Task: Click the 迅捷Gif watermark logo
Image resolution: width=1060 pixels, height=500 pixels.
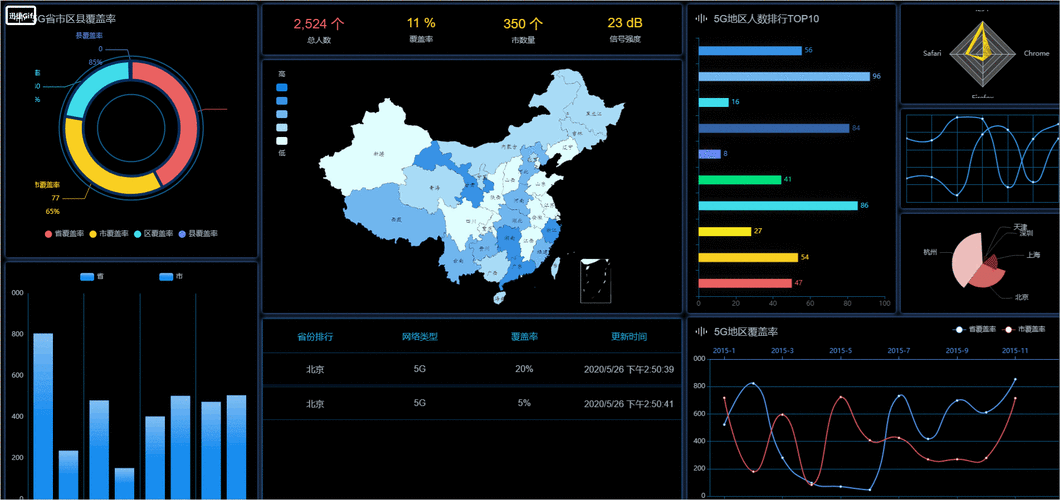Action: (20, 17)
